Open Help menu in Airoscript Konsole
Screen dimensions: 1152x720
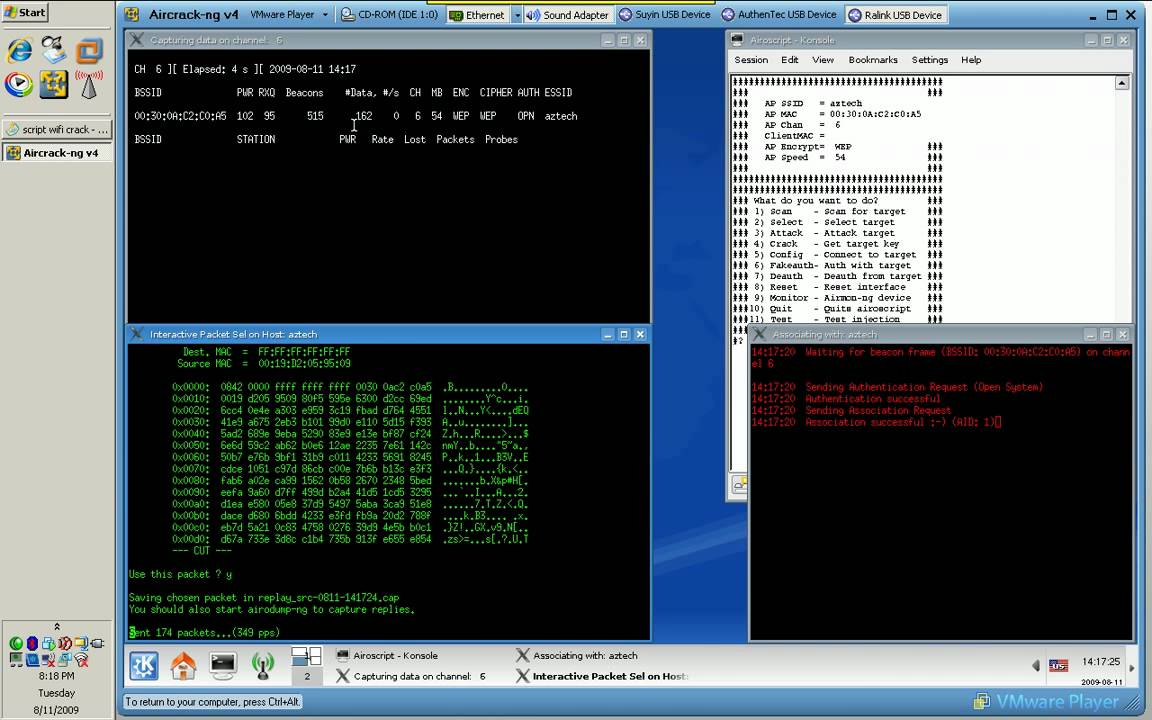click(x=971, y=60)
